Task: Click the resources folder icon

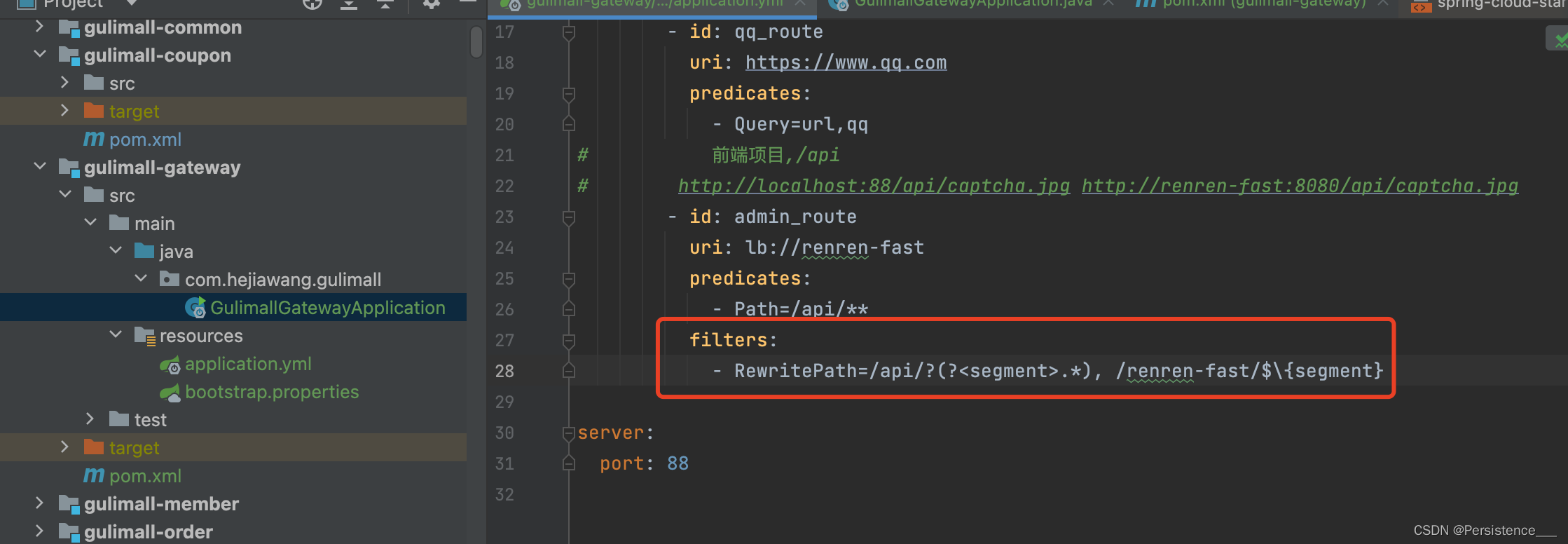Action: point(145,336)
